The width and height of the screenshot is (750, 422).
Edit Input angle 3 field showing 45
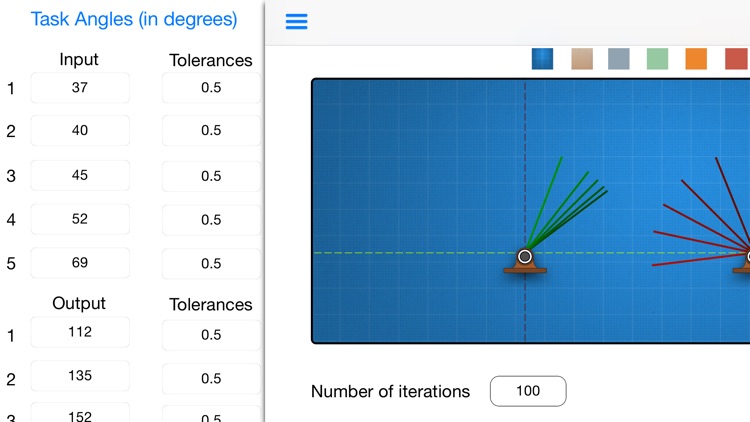80,175
